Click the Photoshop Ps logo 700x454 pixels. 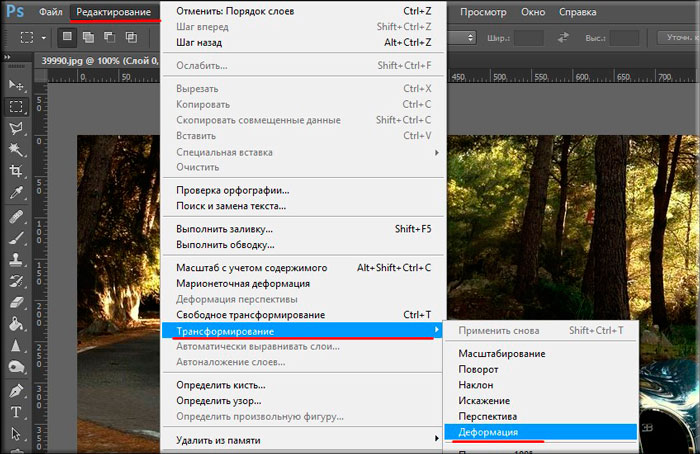click(15, 11)
